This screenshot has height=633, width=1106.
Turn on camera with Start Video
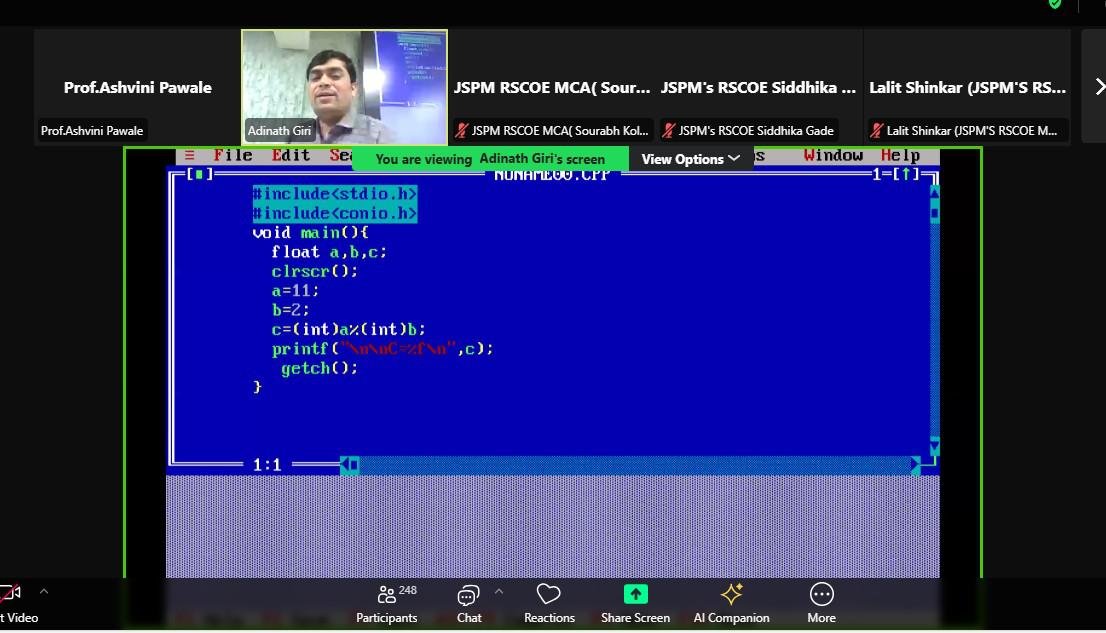tap(16, 604)
